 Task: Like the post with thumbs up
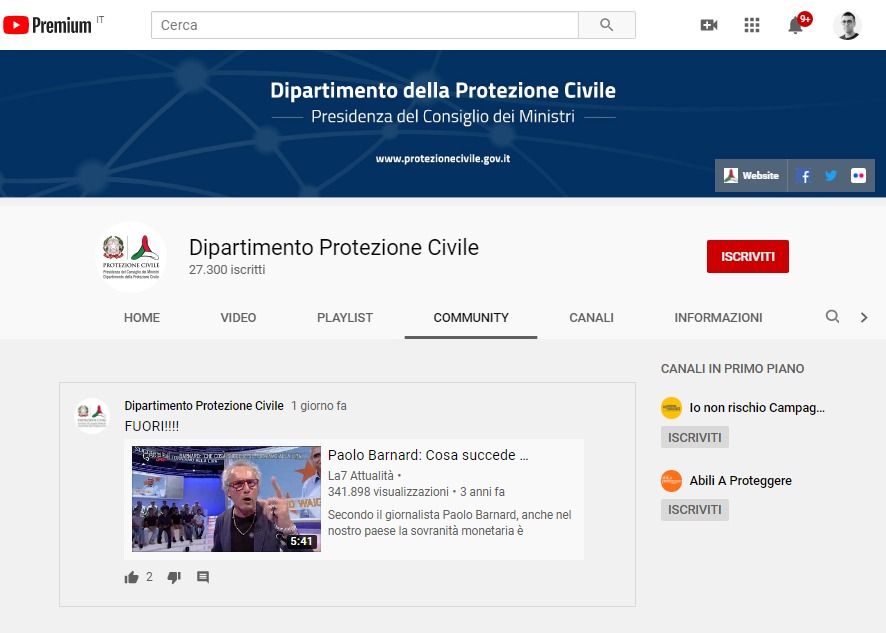coord(132,577)
